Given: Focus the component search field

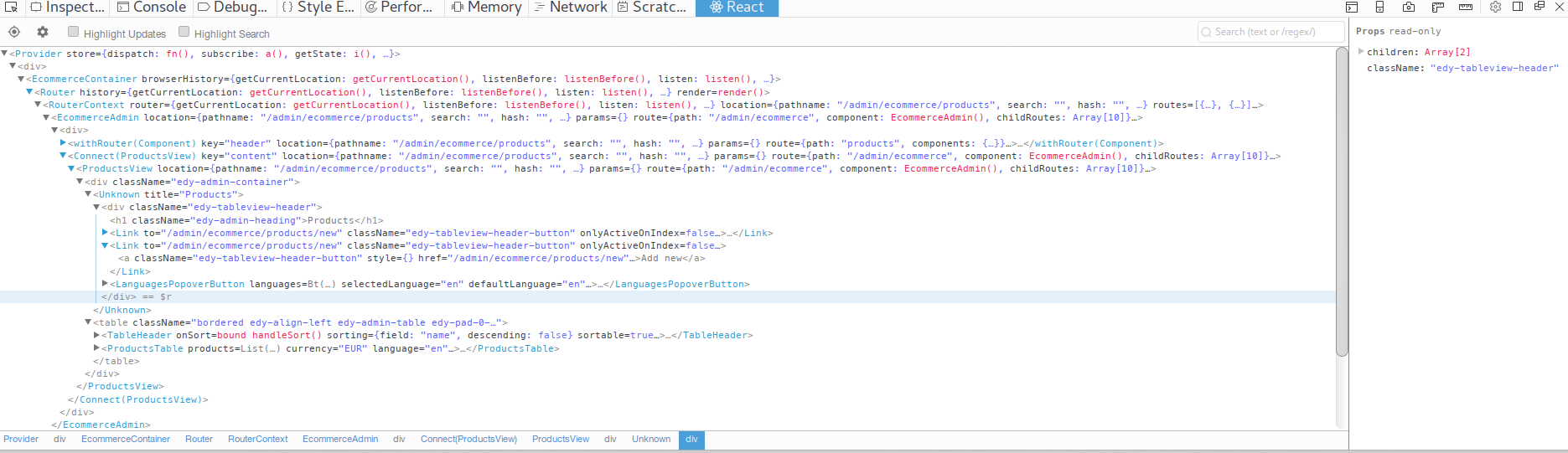Looking at the screenshot, I should coord(1270,32).
